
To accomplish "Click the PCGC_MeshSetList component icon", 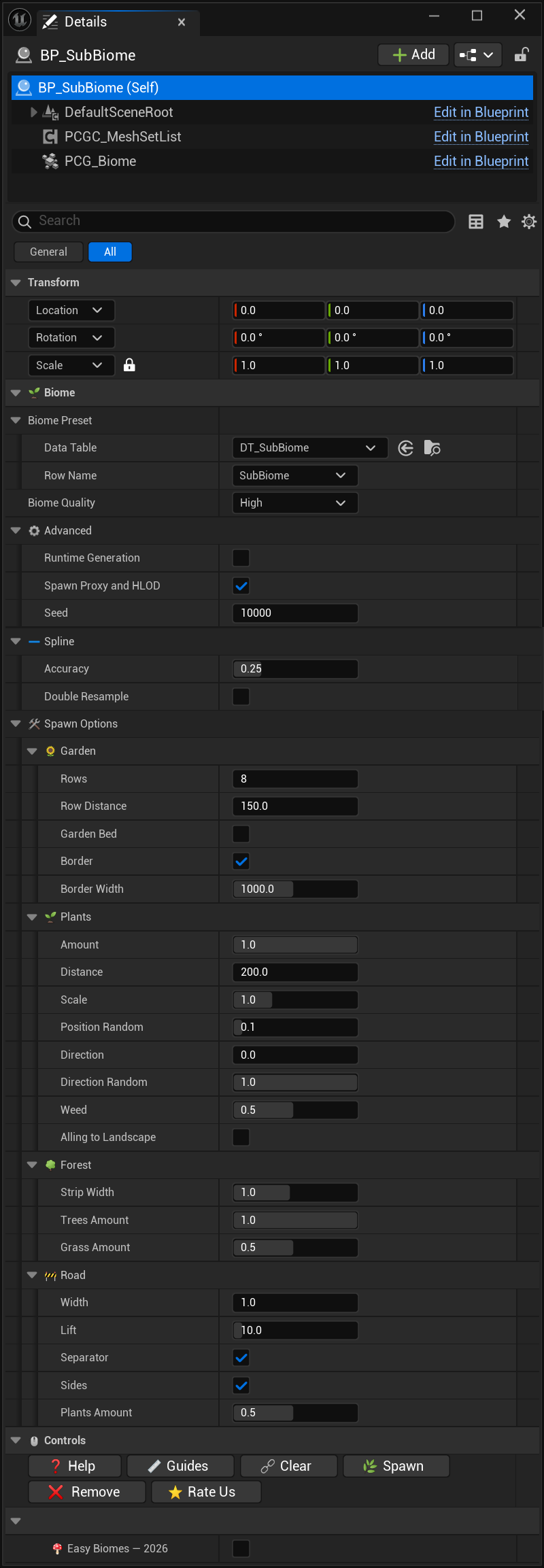I will (x=50, y=137).
